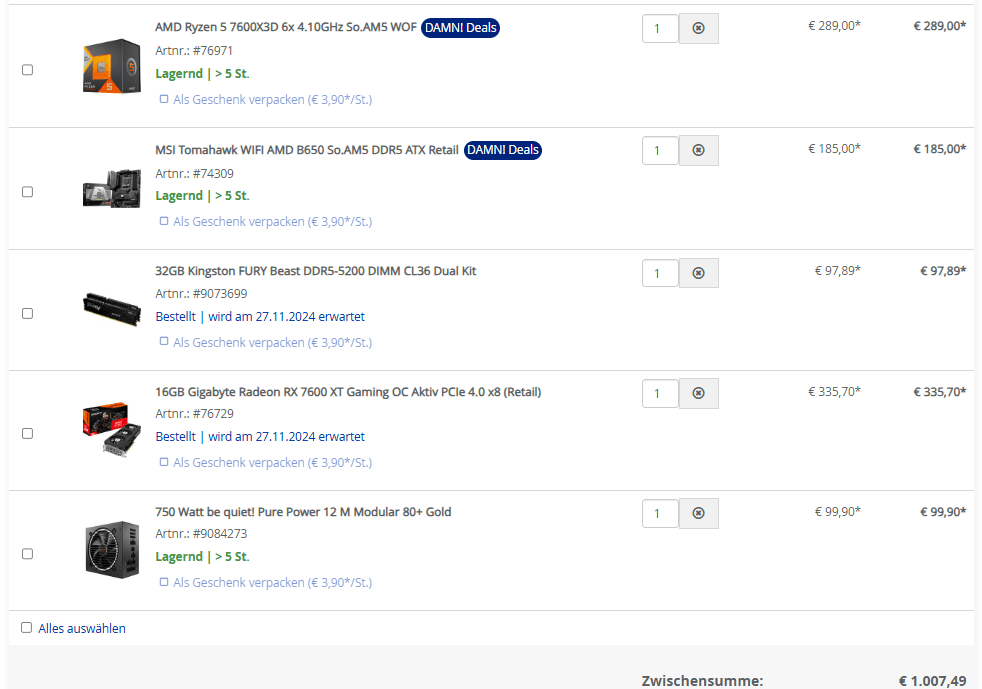Open 750 Watt be quiet! Pure Power link
Viewport: 982px width, 689px height.
[x=303, y=512]
